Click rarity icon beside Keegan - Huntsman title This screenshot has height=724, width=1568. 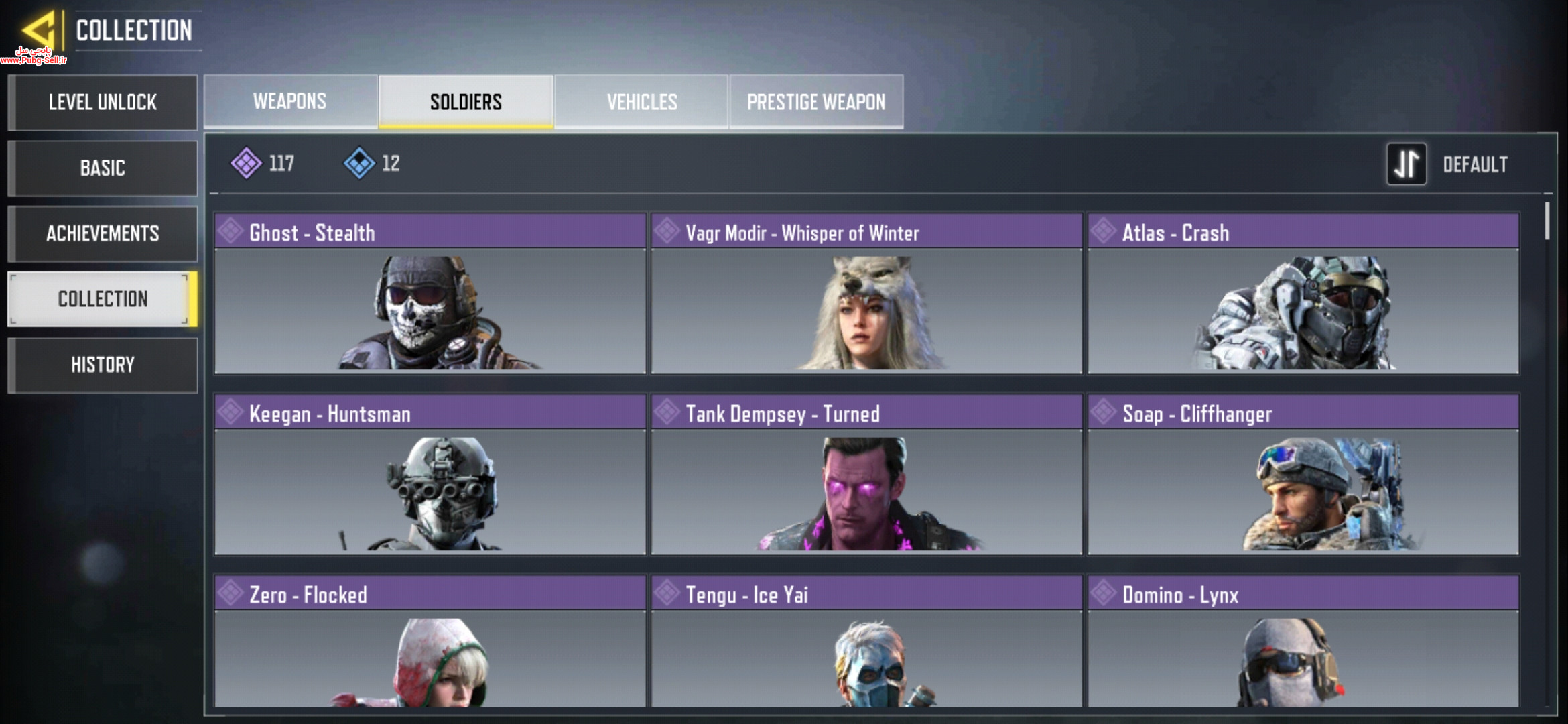tap(231, 412)
